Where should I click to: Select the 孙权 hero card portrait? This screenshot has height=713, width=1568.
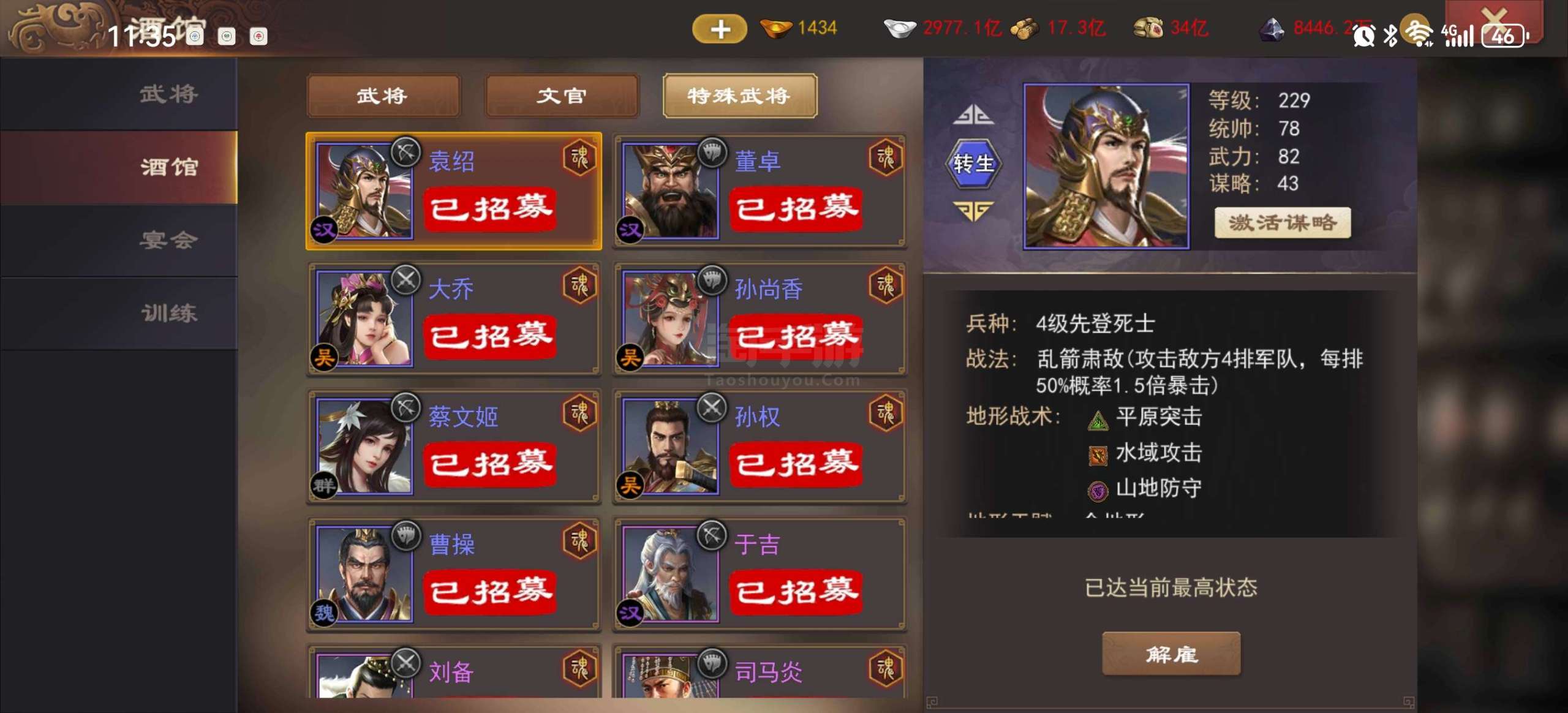tap(670, 446)
